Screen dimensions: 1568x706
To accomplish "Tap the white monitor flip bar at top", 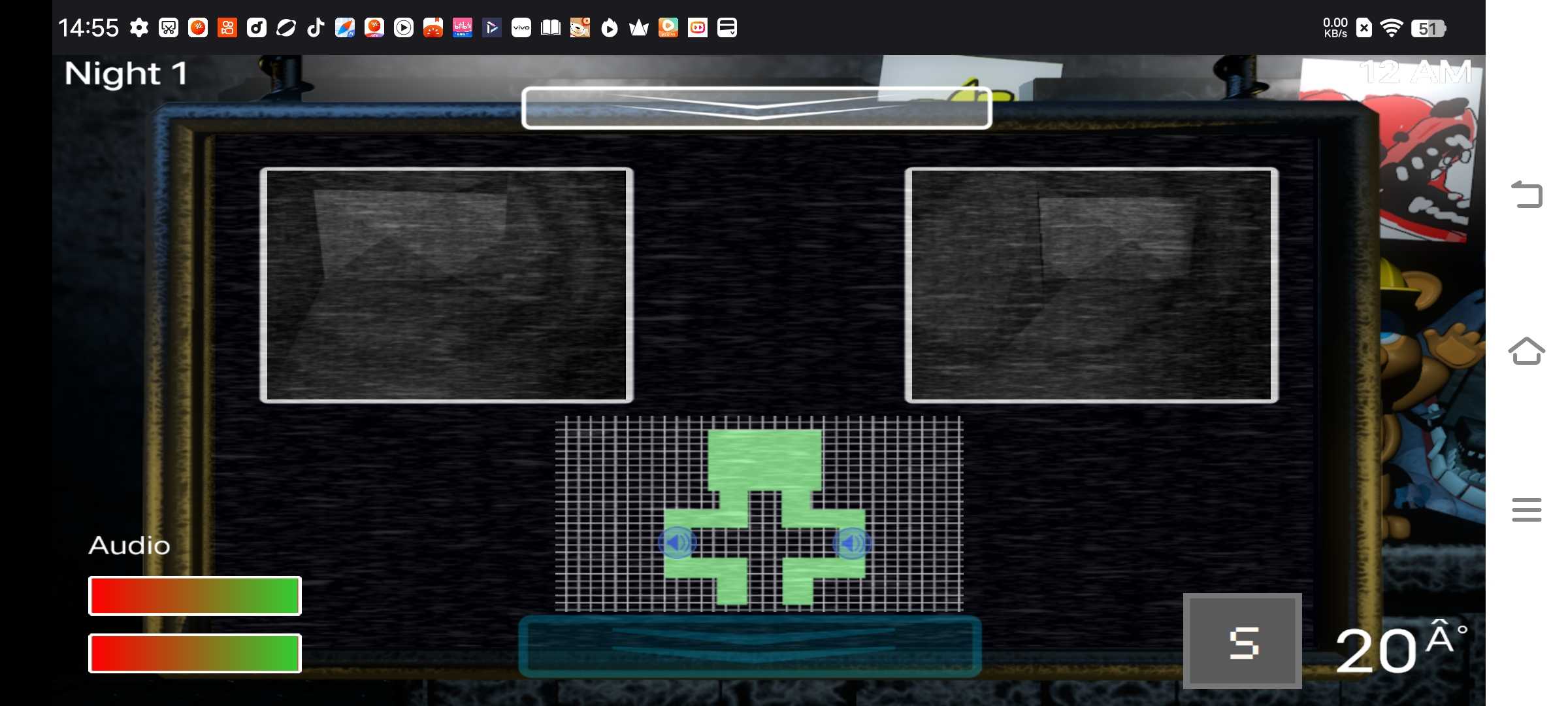I will click(757, 108).
